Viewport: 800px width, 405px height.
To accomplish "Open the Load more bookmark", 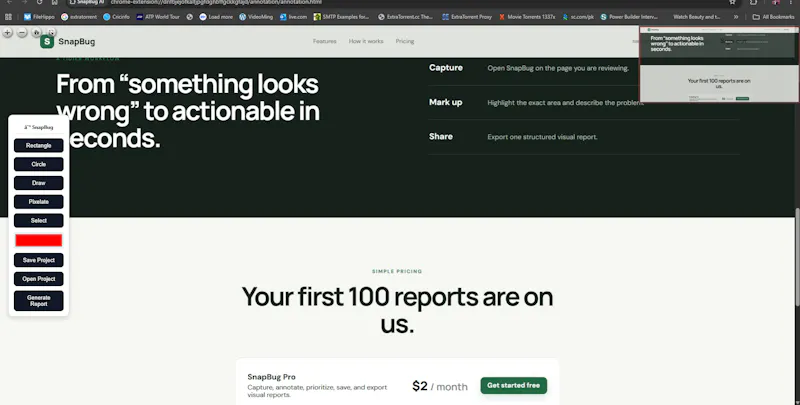I will 216,17.
